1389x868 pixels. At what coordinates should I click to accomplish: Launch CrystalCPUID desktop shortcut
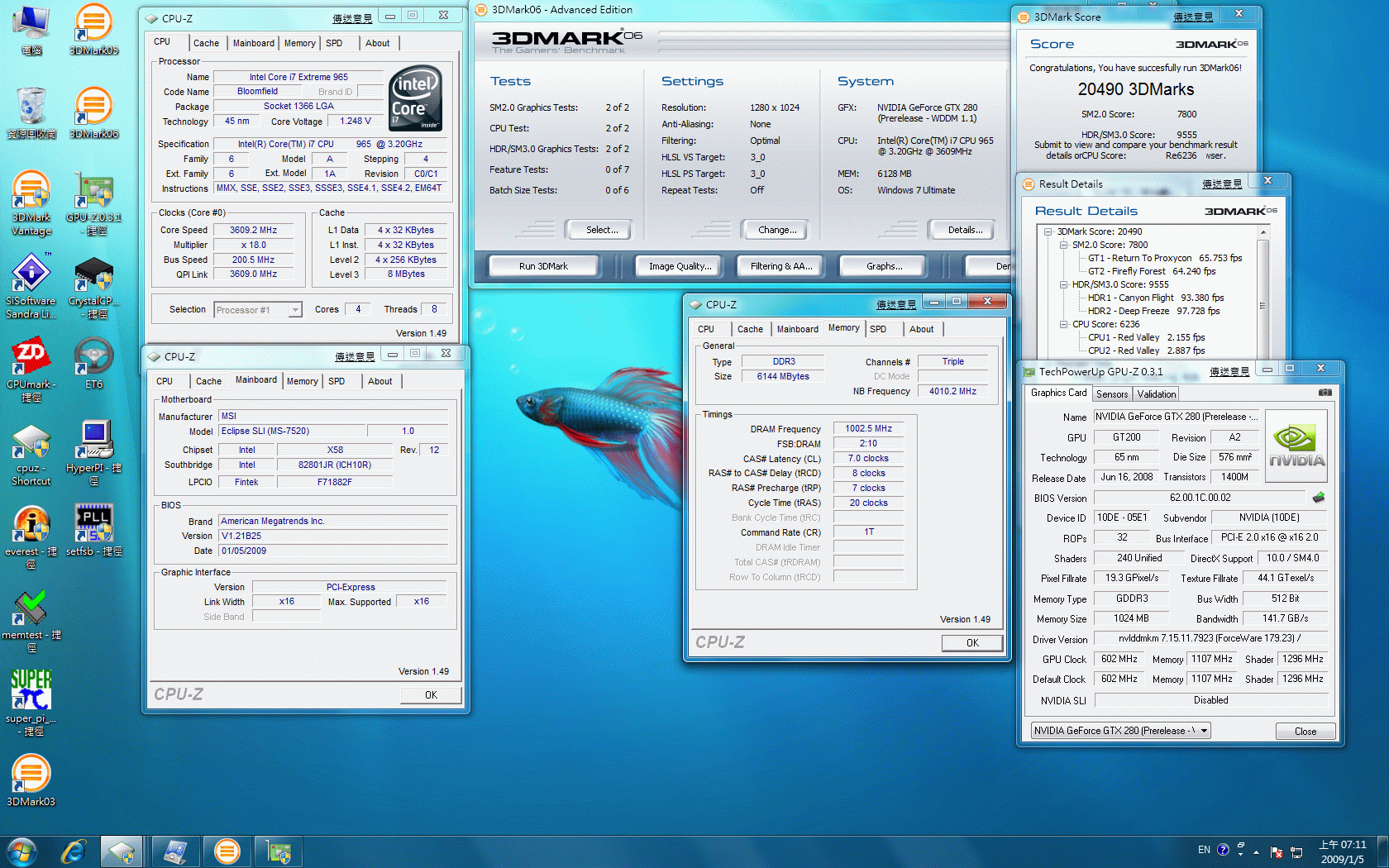(x=93, y=286)
